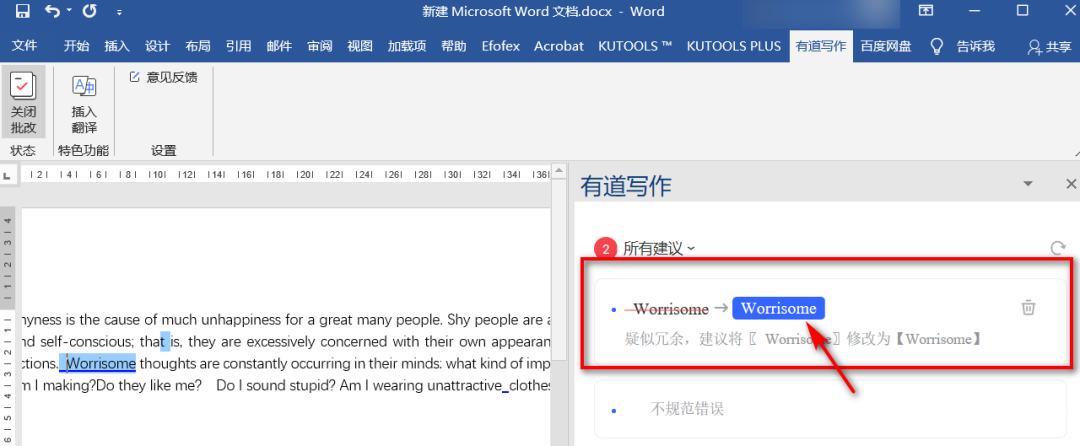Switch to the 帮助 ribbon tab
Viewport: 1080px width, 446px height.
click(454, 46)
